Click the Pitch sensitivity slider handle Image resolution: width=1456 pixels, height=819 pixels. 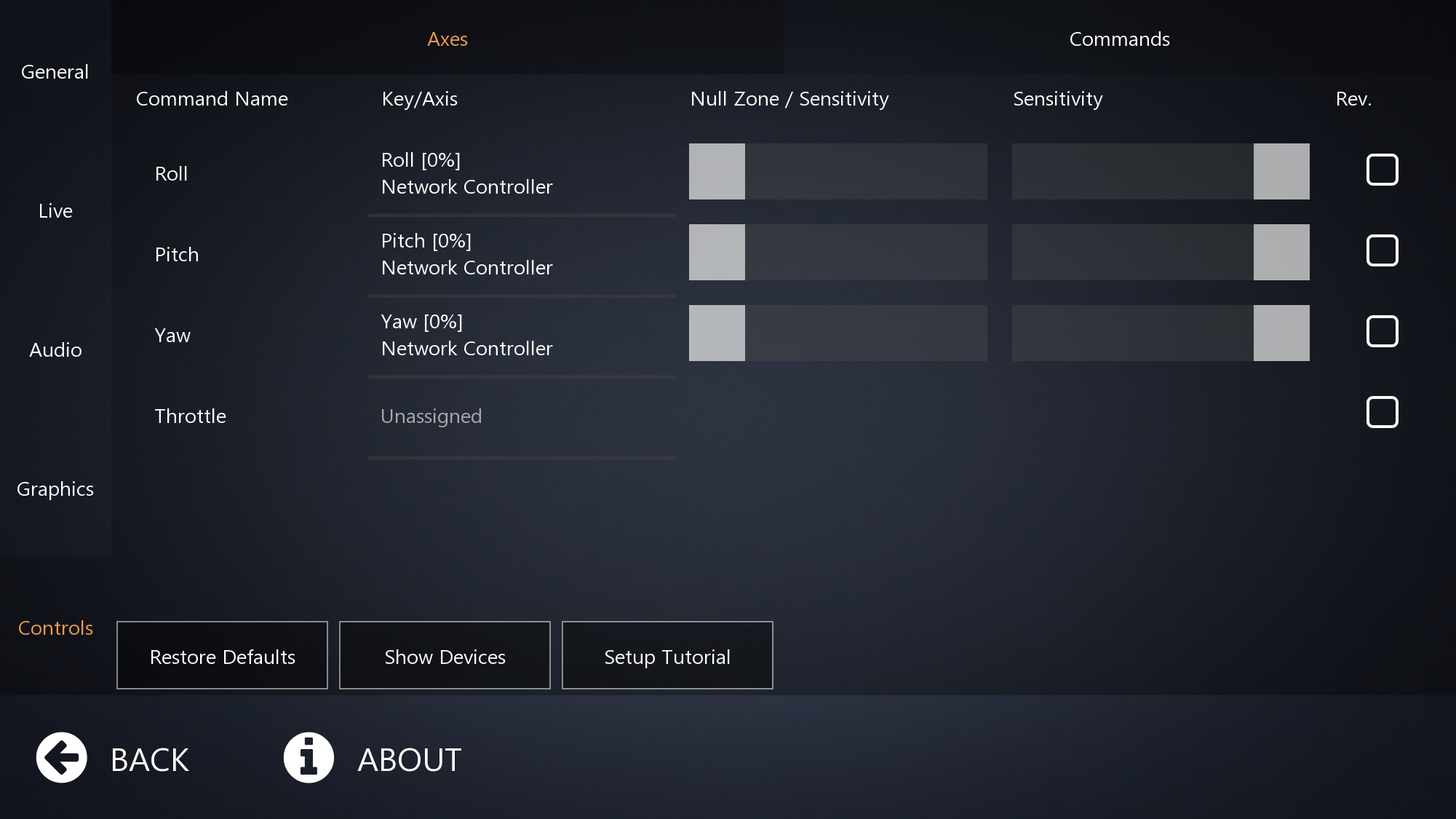(x=1281, y=253)
